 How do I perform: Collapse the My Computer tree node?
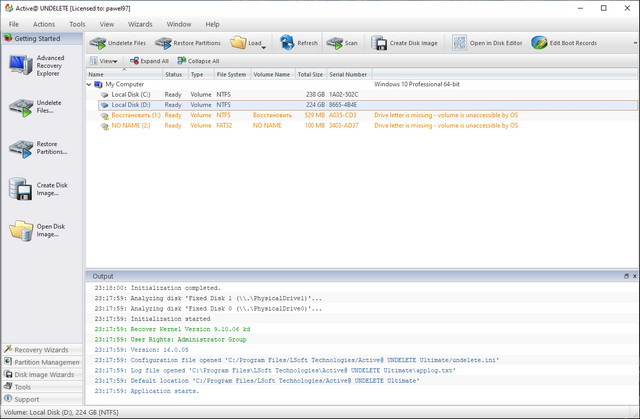pyautogui.click(x=90, y=85)
